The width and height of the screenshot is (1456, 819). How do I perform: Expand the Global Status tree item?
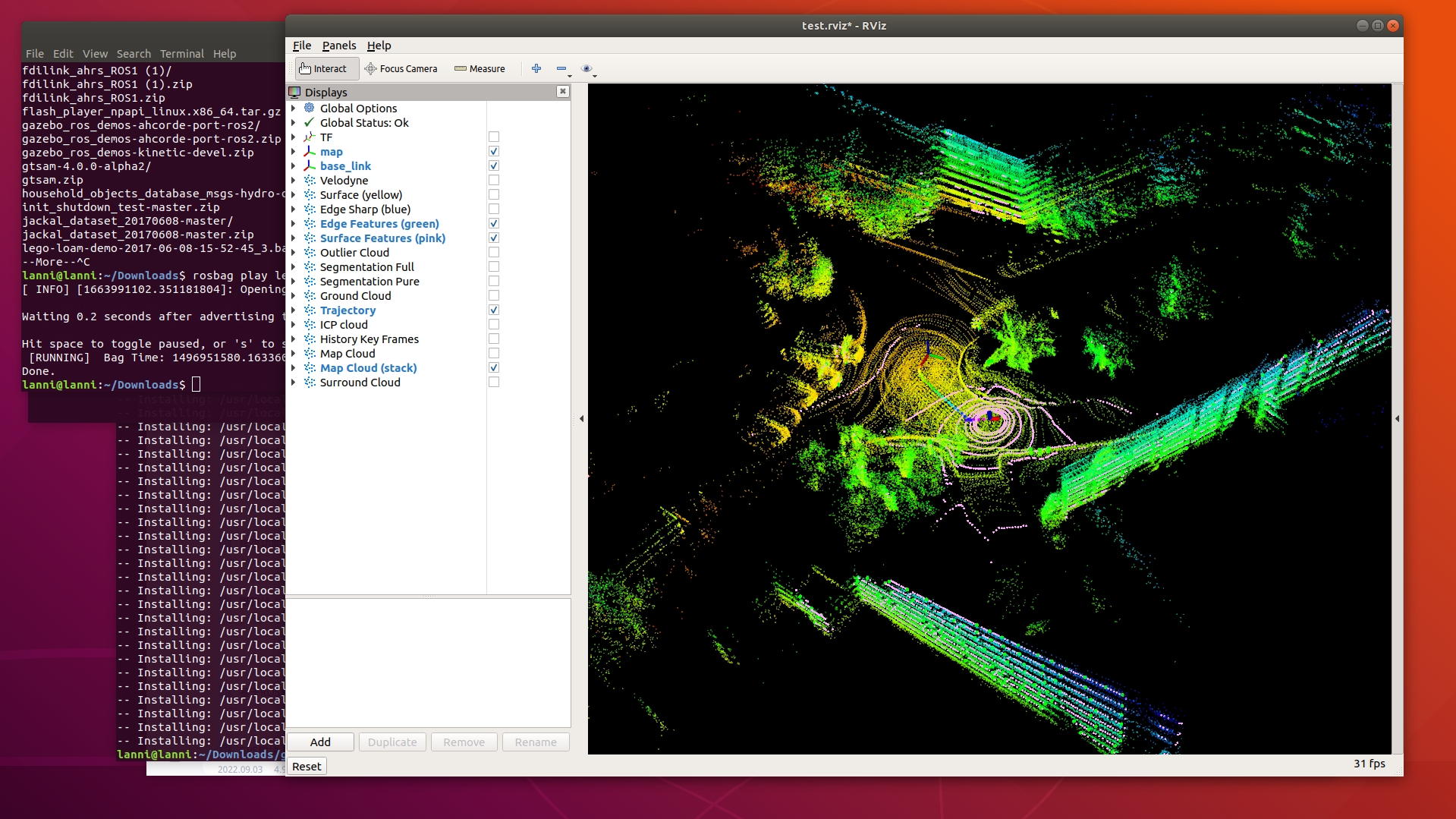293,122
